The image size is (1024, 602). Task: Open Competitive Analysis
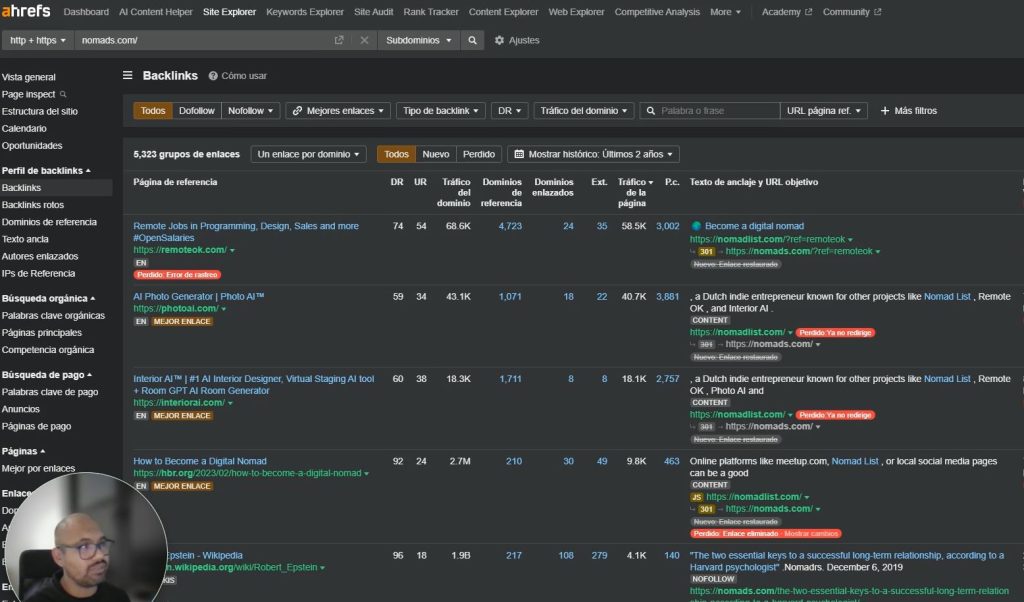coord(657,12)
